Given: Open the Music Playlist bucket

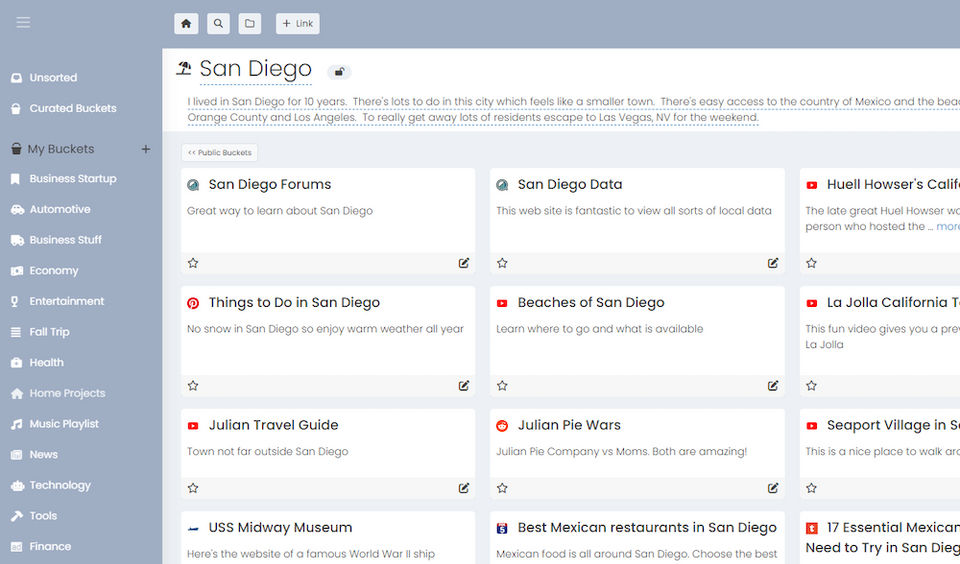Looking at the screenshot, I should (64, 424).
